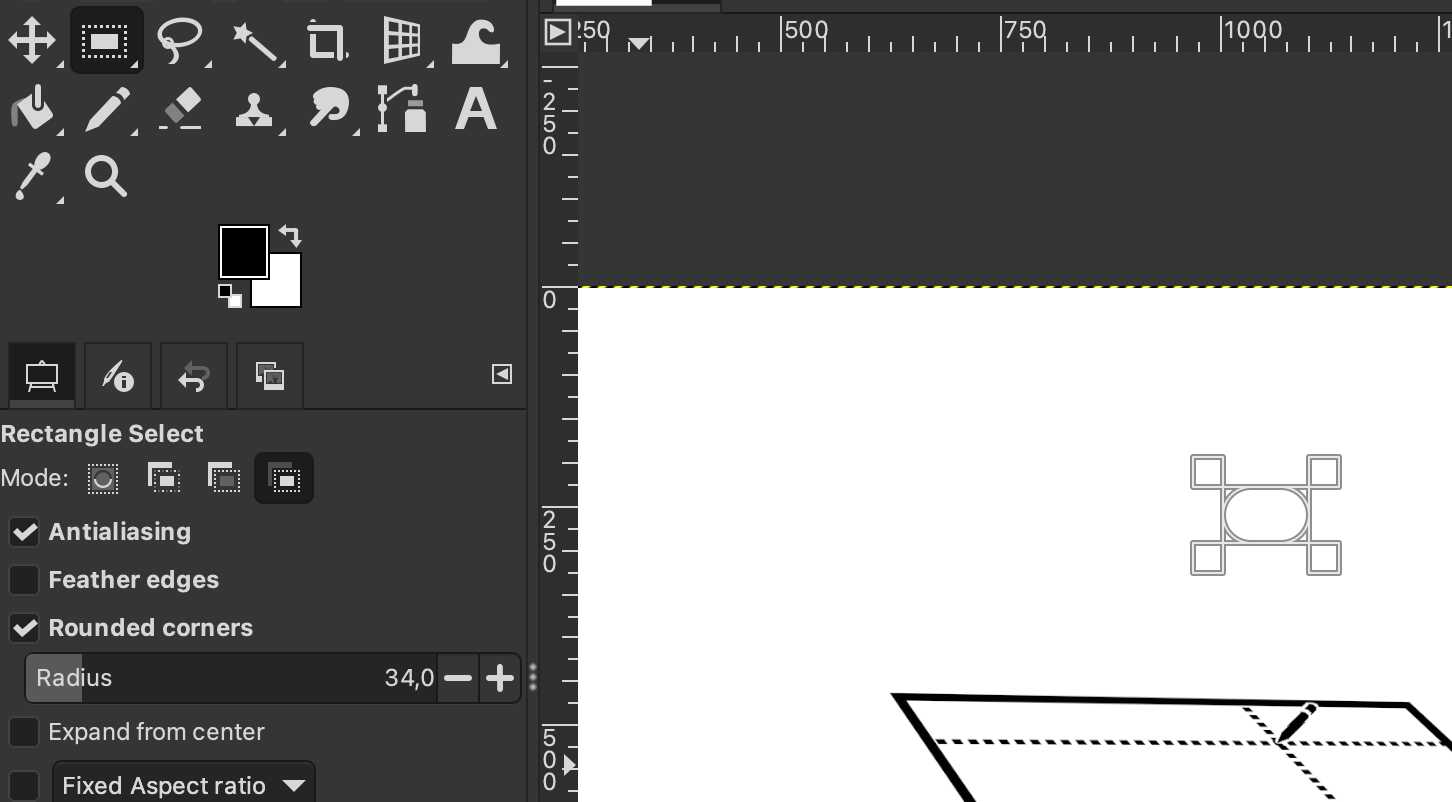Choose the Zoom magnifier tool
This screenshot has width=1452, height=802.
tap(106, 176)
